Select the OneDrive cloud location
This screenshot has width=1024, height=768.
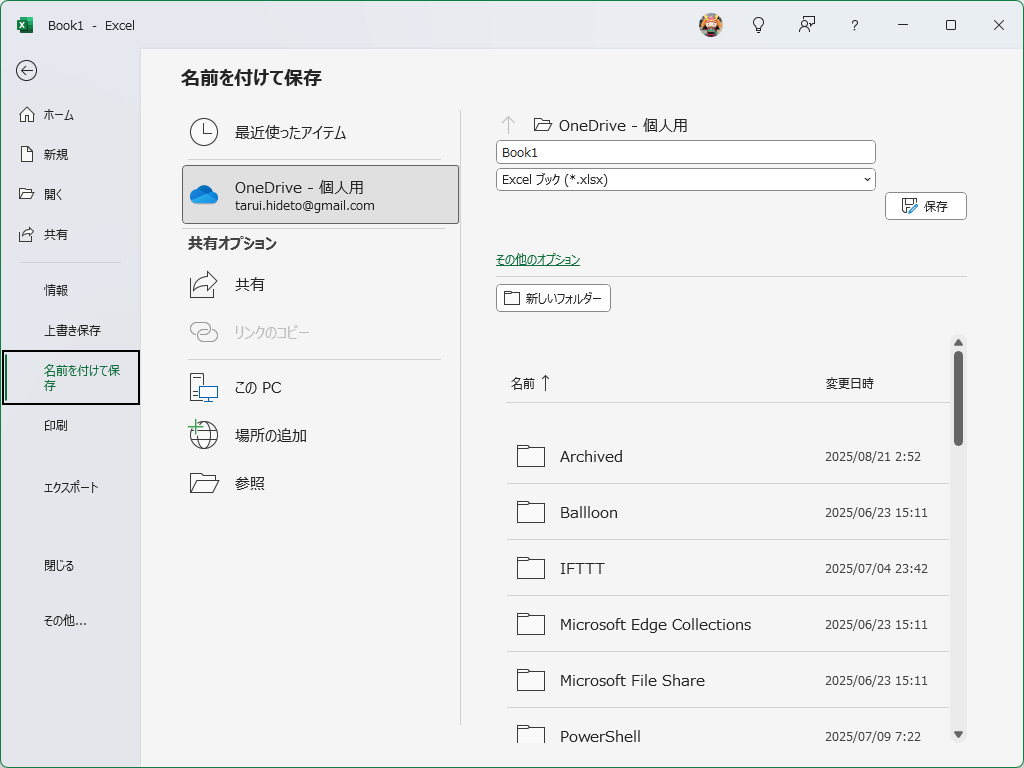click(x=320, y=194)
